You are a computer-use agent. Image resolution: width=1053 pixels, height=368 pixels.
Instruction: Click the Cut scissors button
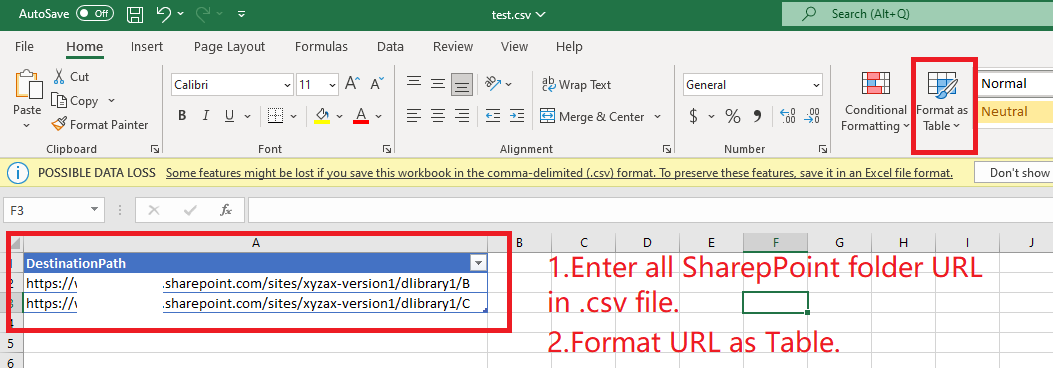click(x=71, y=77)
